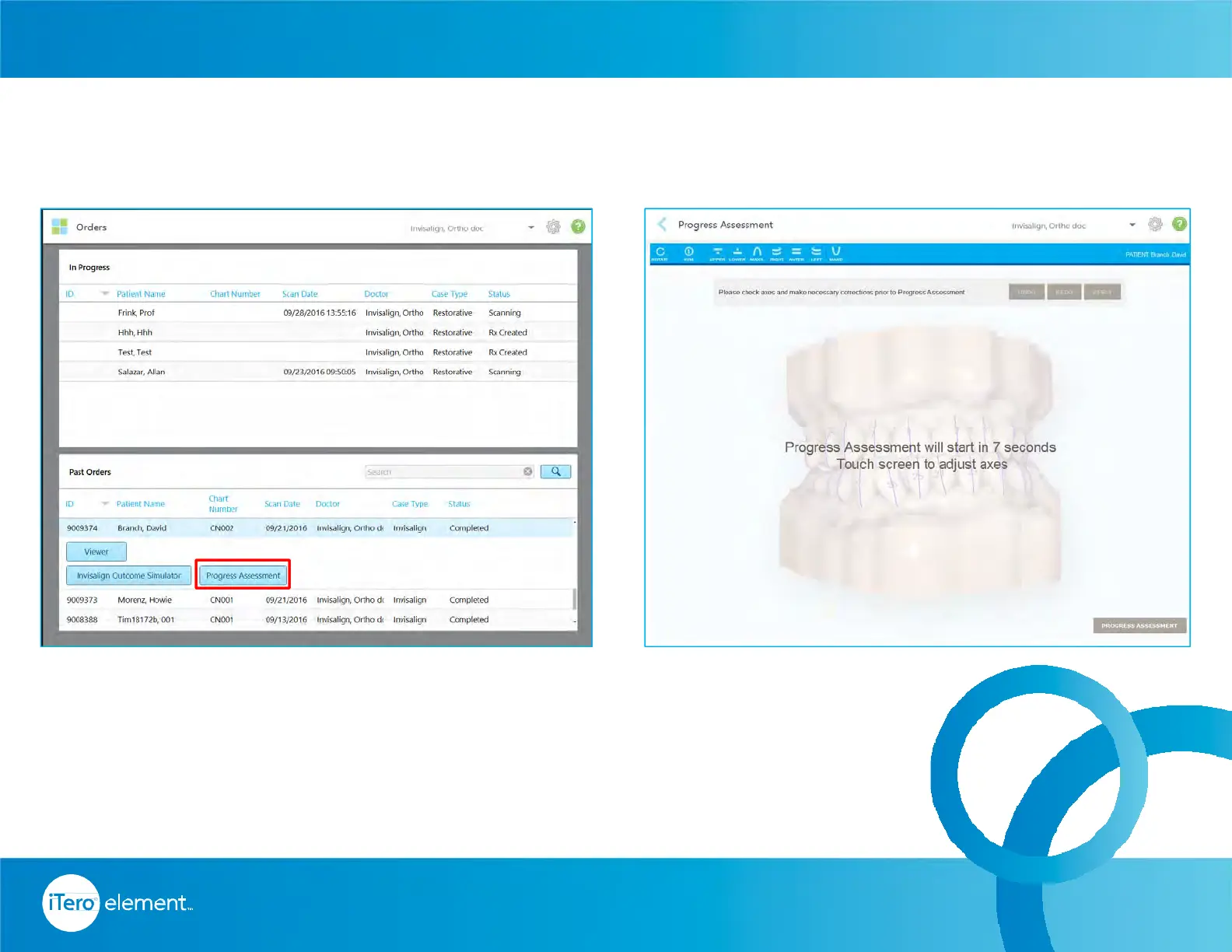This screenshot has height=952, width=1232.
Task: Show the Upper jaw view
Action: [717, 254]
